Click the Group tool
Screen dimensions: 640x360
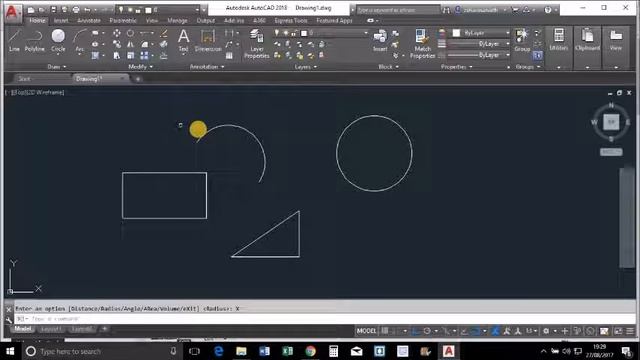click(x=522, y=40)
